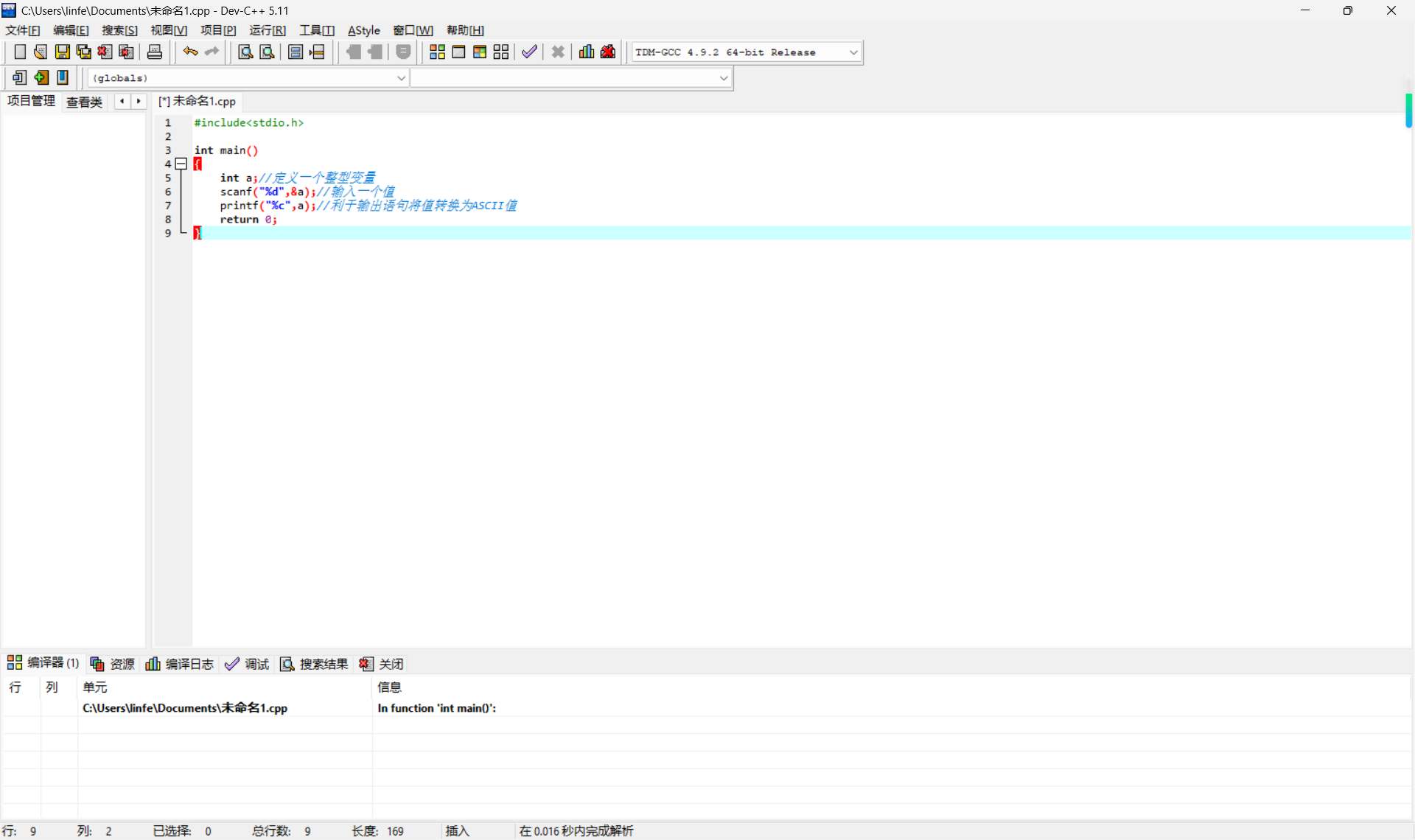Viewport: 1415px width, 840px height.
Task: Open the AStyle menu
Action: (363, 30)
